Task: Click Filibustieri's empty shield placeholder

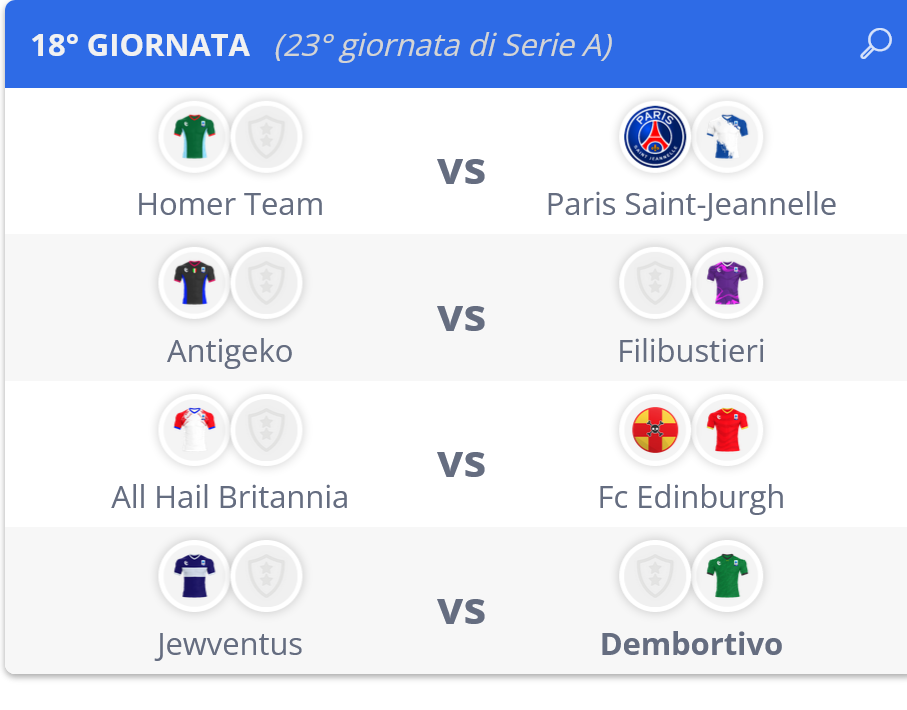Action: coord(655,283)
